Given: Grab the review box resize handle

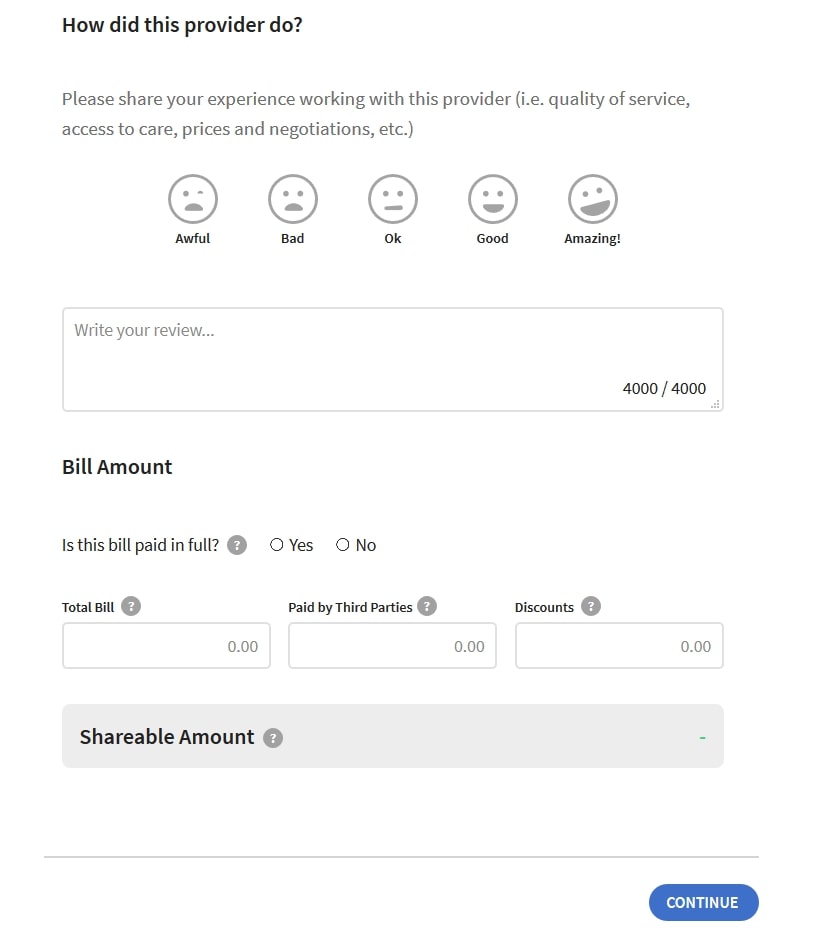Looking at the screenshot, I should (715, 403).
